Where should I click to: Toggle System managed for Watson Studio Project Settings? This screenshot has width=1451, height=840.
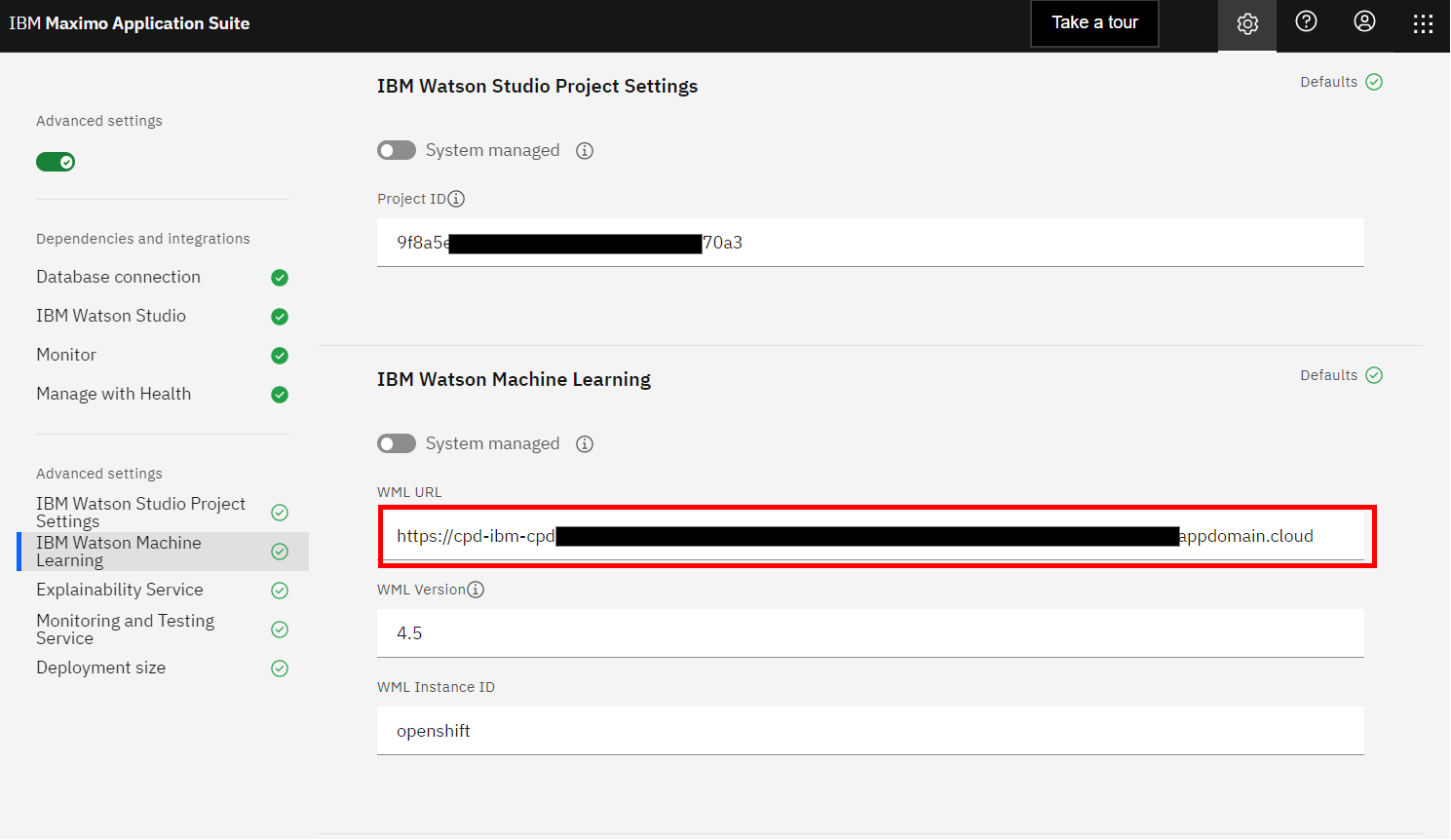[397, 150]
